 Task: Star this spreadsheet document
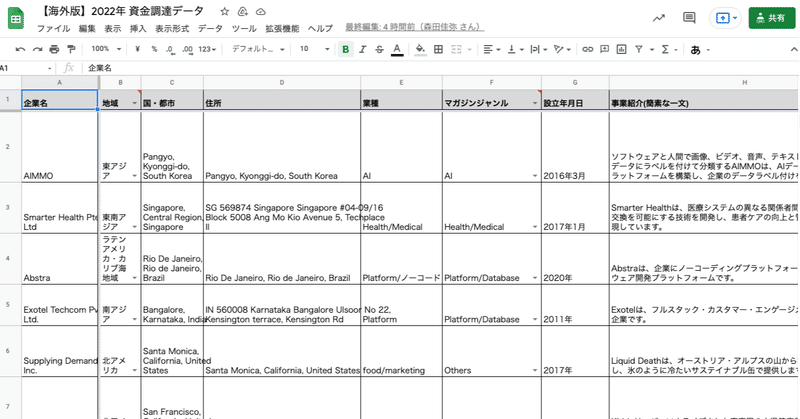coord(224,11)
